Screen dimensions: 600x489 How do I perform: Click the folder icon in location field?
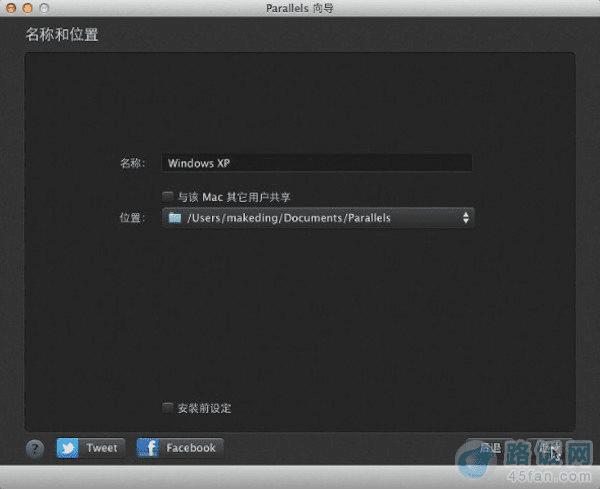tap(175, 218)
